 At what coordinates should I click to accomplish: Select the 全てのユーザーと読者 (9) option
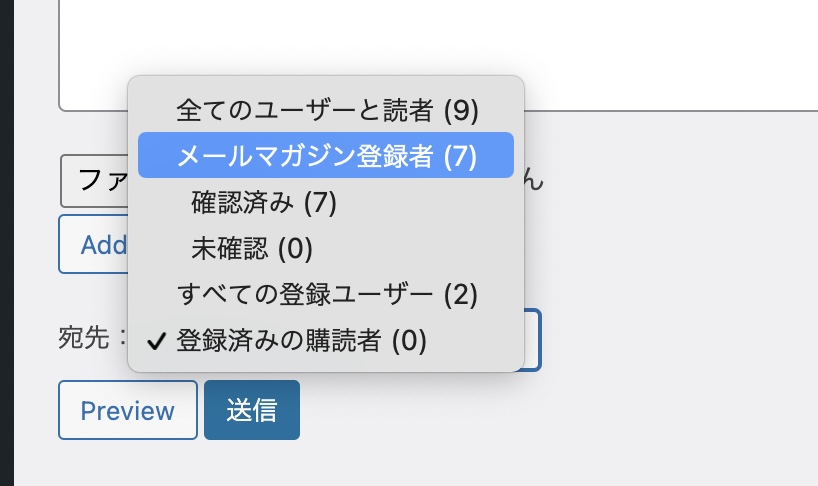(326, 109)
